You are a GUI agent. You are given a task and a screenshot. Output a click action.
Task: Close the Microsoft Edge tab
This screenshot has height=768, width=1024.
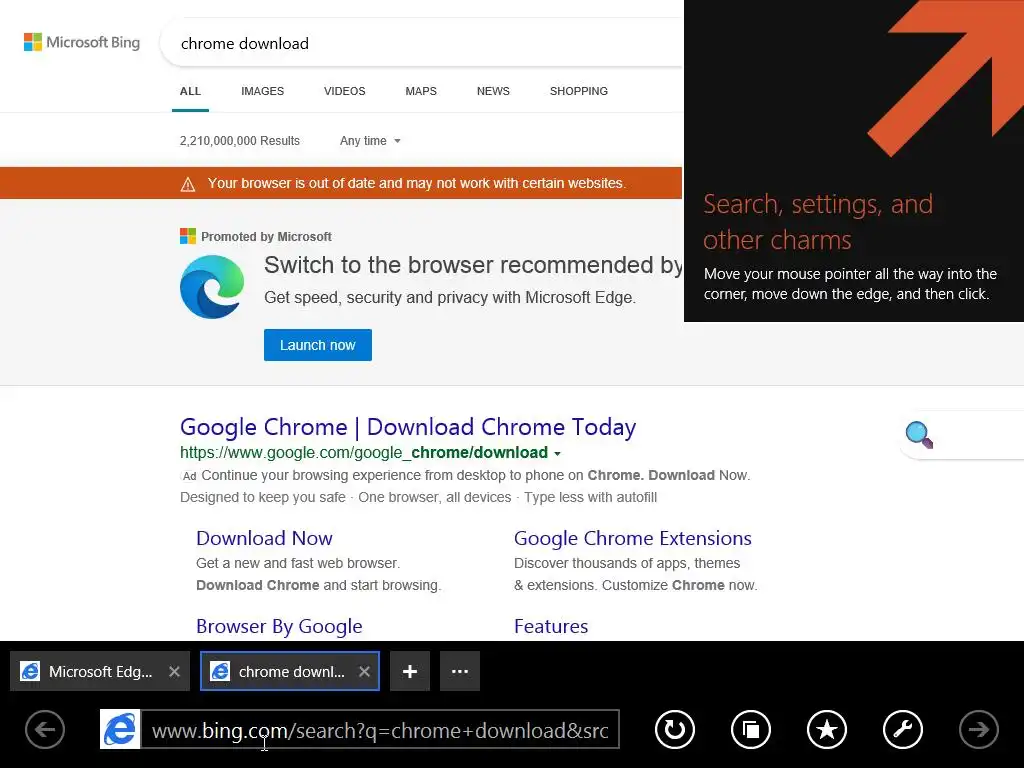pos(174,671)
